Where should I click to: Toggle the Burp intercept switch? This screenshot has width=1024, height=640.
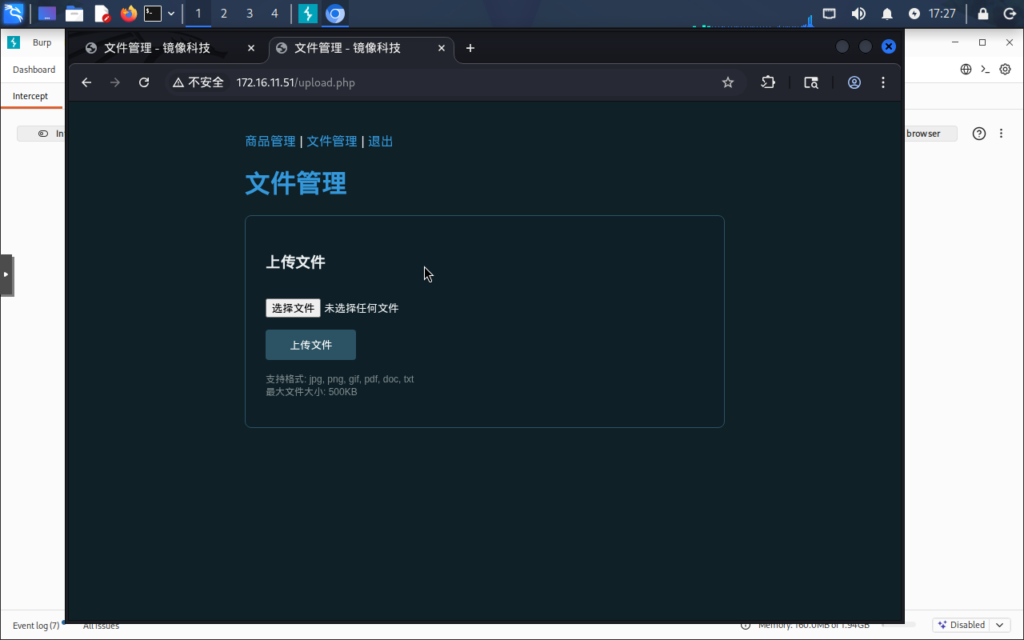click(44, 134)
